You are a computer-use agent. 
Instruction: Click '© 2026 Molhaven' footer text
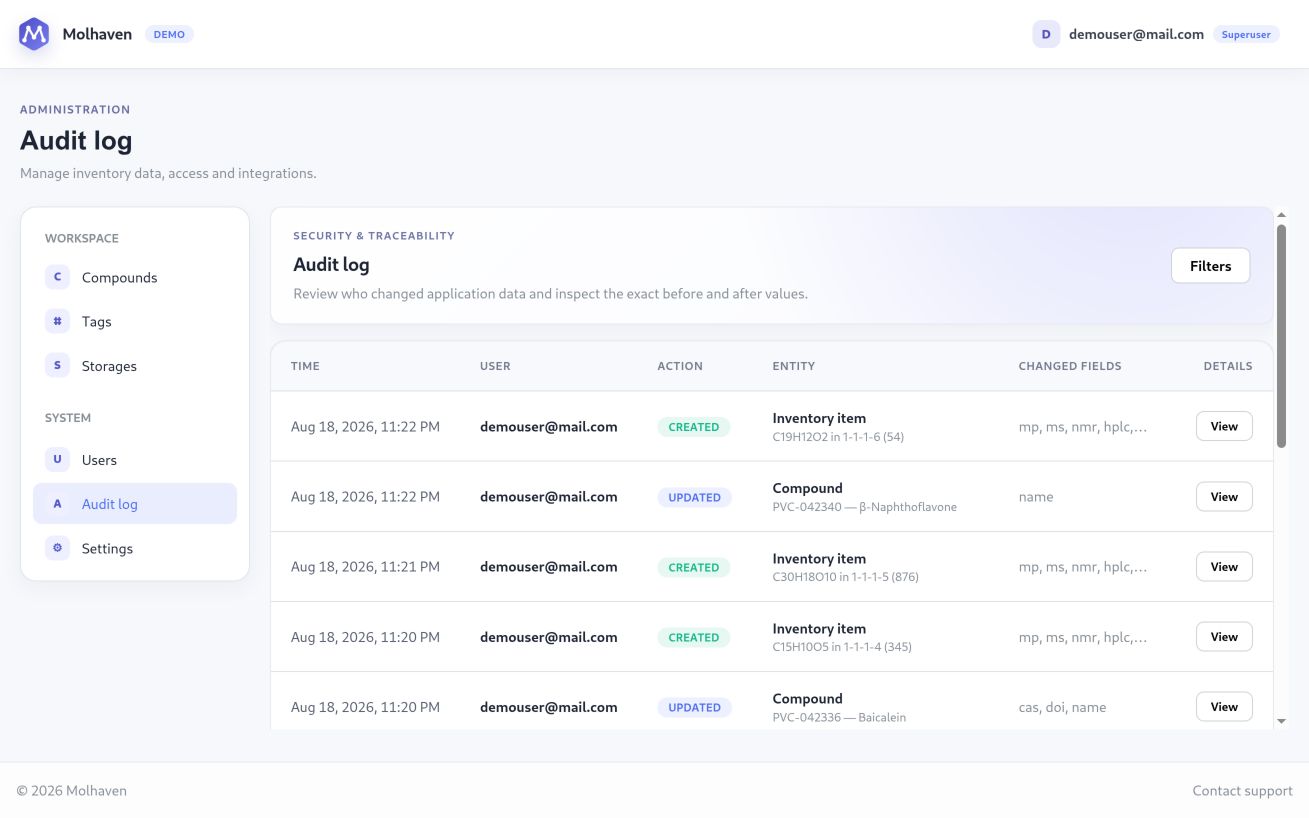pos(72,791)
